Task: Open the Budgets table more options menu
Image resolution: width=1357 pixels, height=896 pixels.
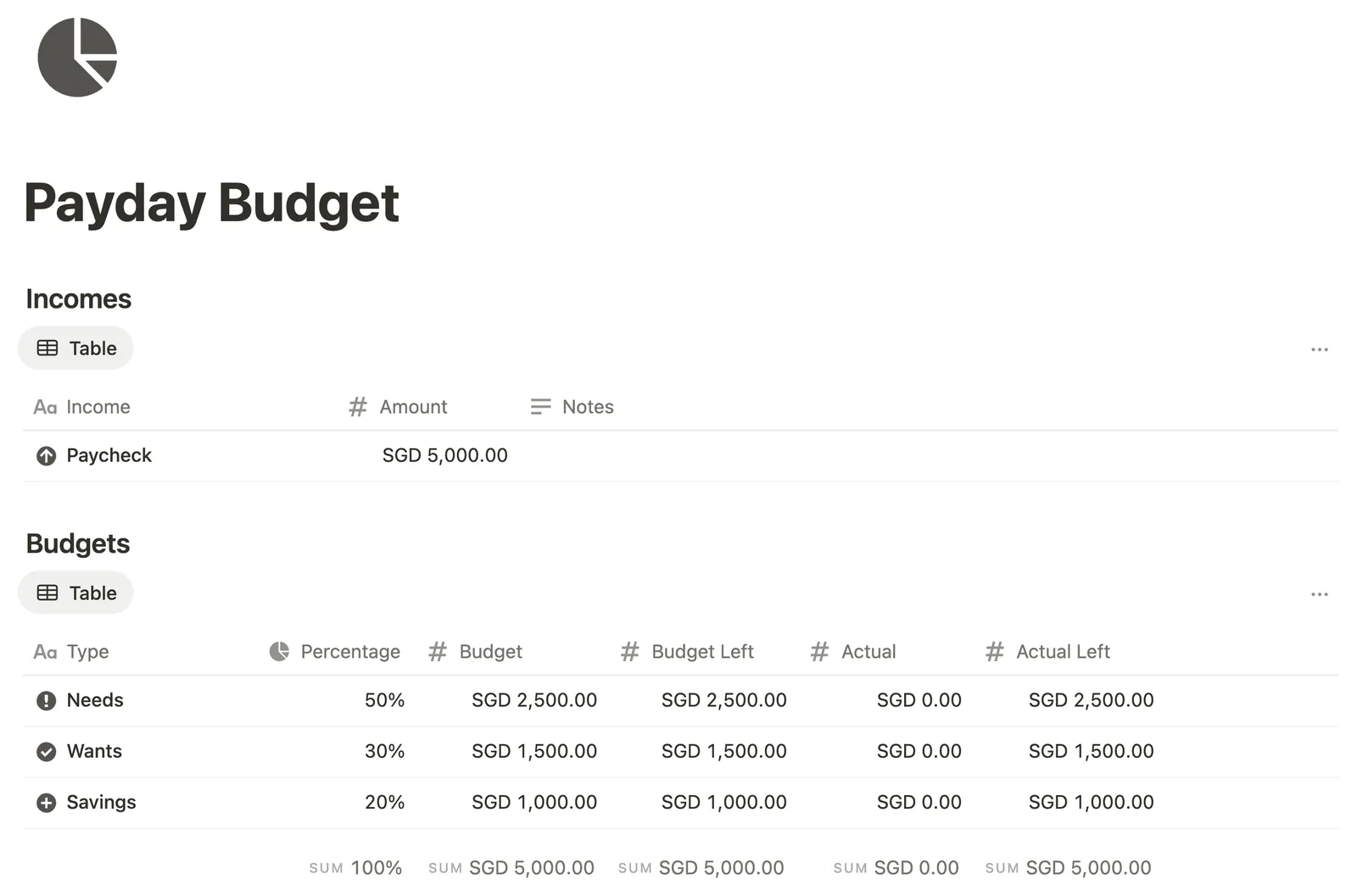Action: 1319,594
